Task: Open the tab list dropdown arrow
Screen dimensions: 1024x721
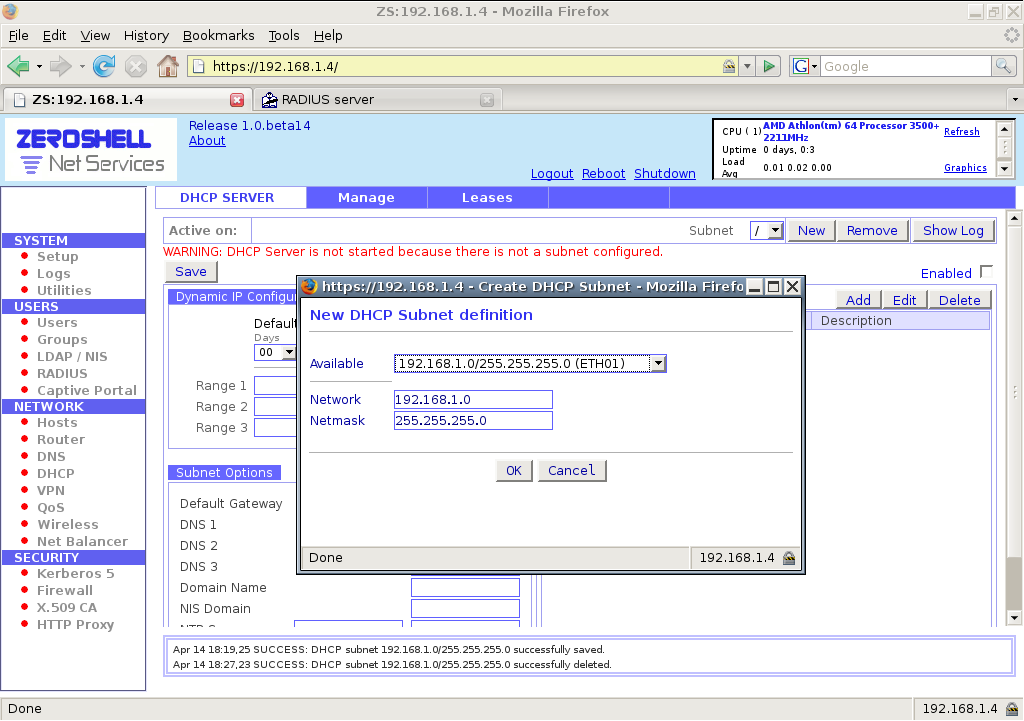Action: (1015, 100)
